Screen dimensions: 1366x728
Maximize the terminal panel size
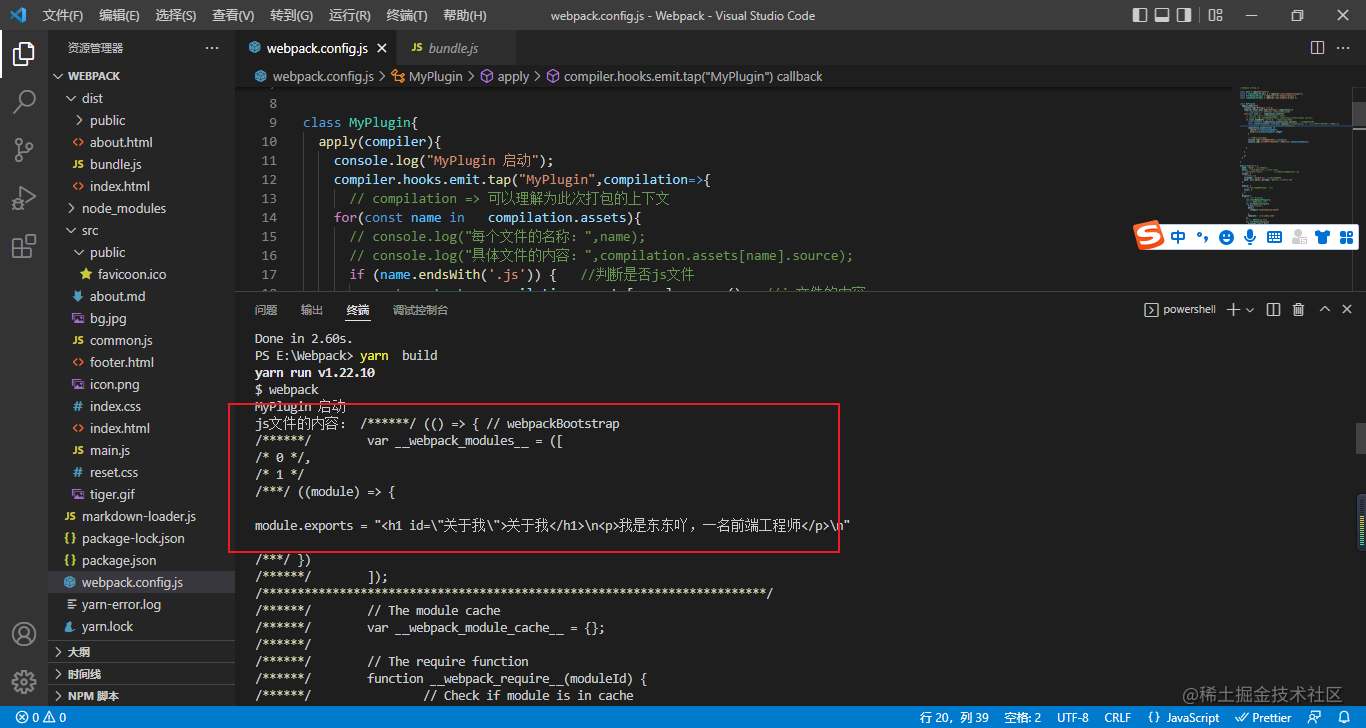[1325, 310]
